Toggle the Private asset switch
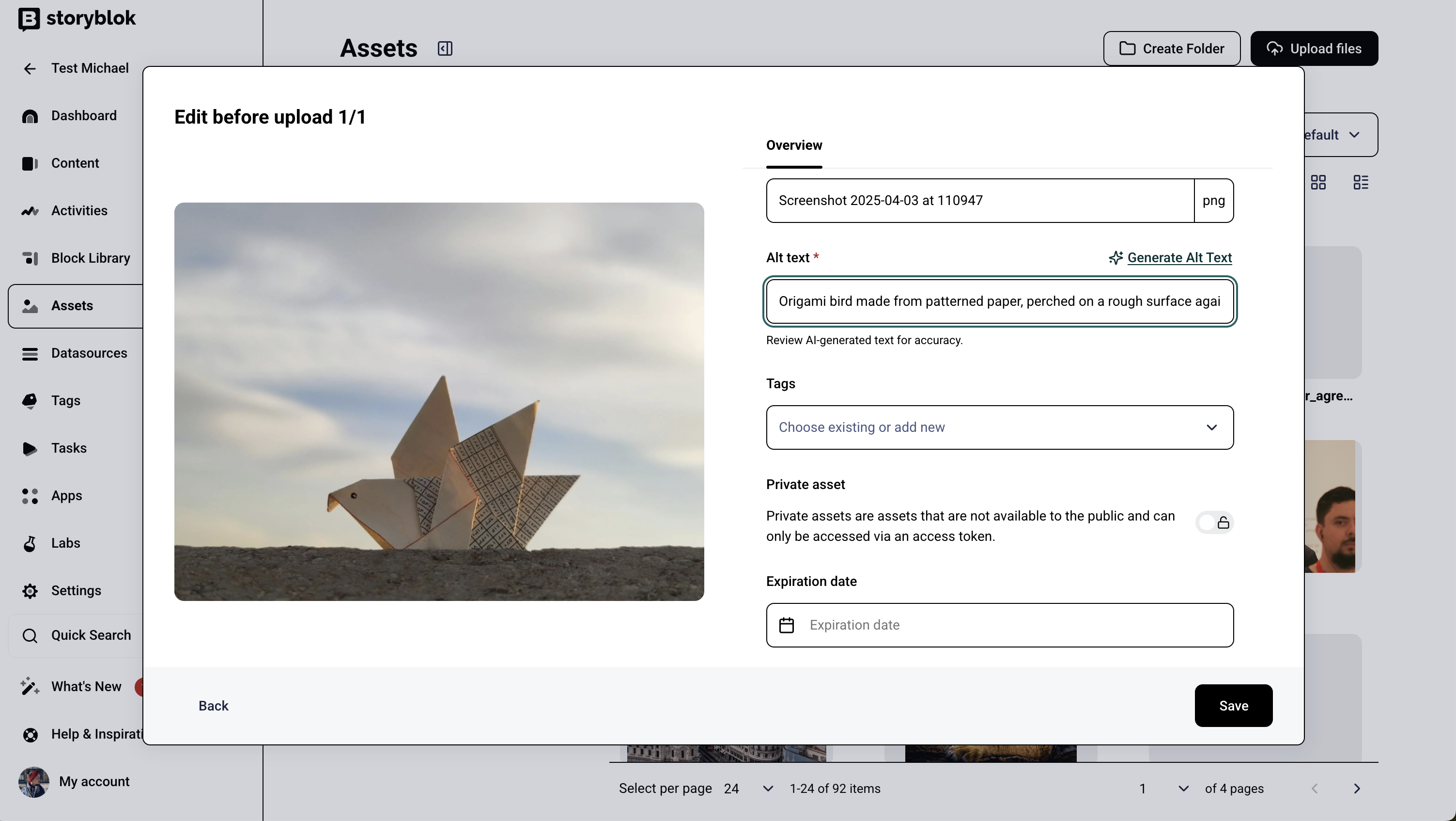Image resolution: width=1456 pixels, height=821 pixels. pyautogui.click(x=1214, y=522)
